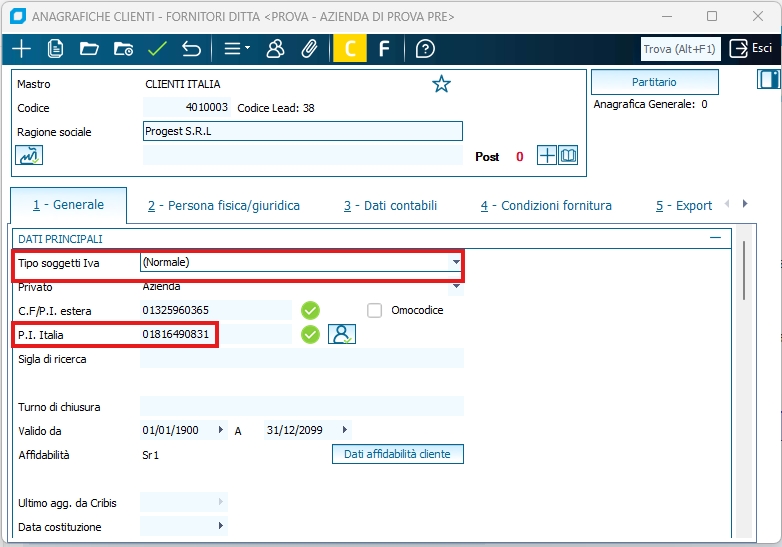Viewport: 782px width, 547px height.
Task: Click the Open folder toolbar icon
Action: (x=89, y=49)
